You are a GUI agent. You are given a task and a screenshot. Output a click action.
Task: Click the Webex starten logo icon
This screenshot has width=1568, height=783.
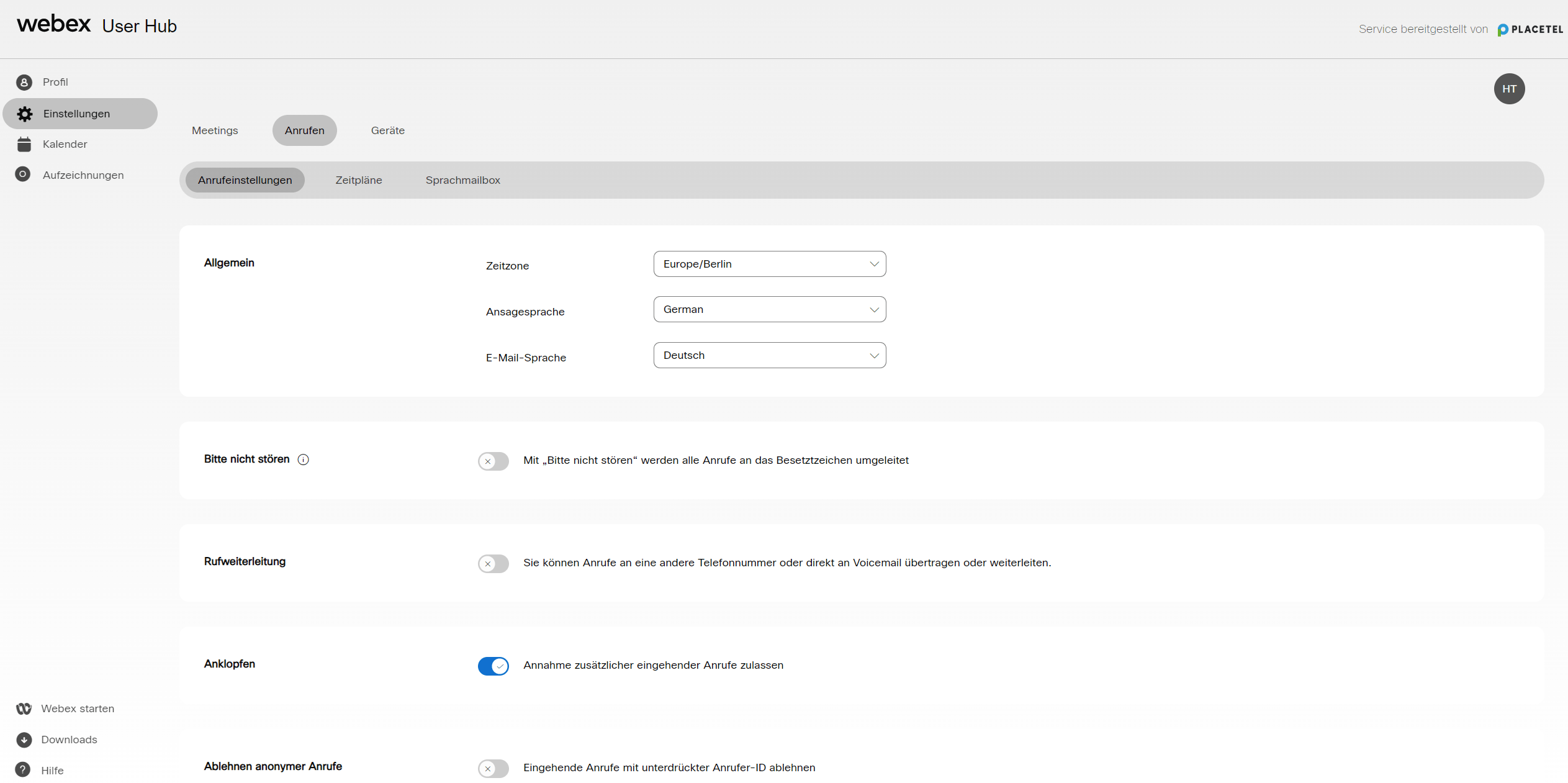click(24, 708)
